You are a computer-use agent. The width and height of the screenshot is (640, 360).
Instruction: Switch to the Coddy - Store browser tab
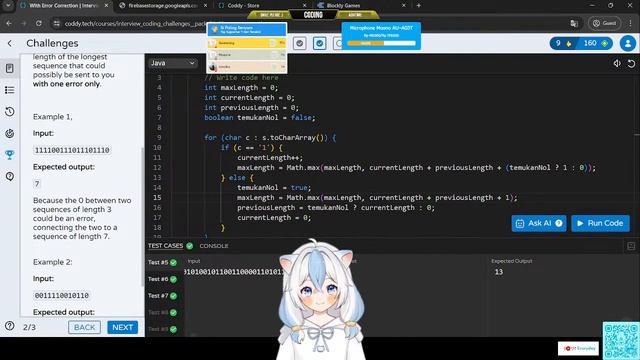pyautogui.click(x=261, y=5)
